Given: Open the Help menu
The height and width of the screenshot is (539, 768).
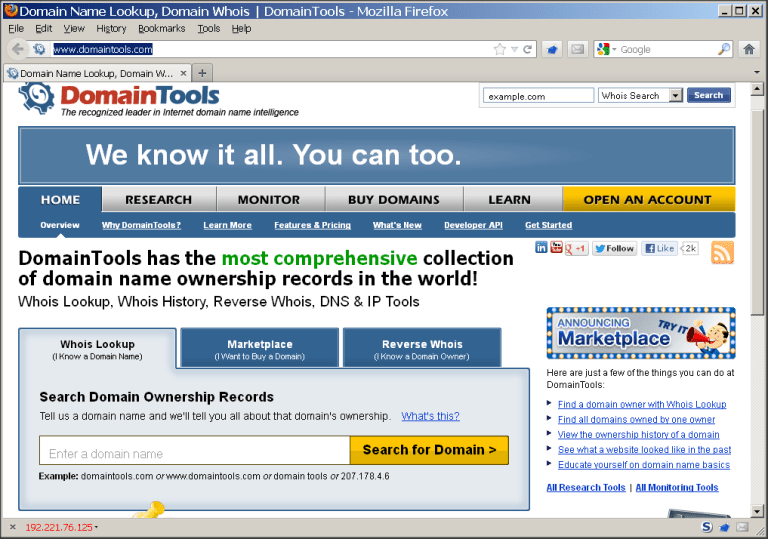Looking at the screenshot, I should (241, 28).
